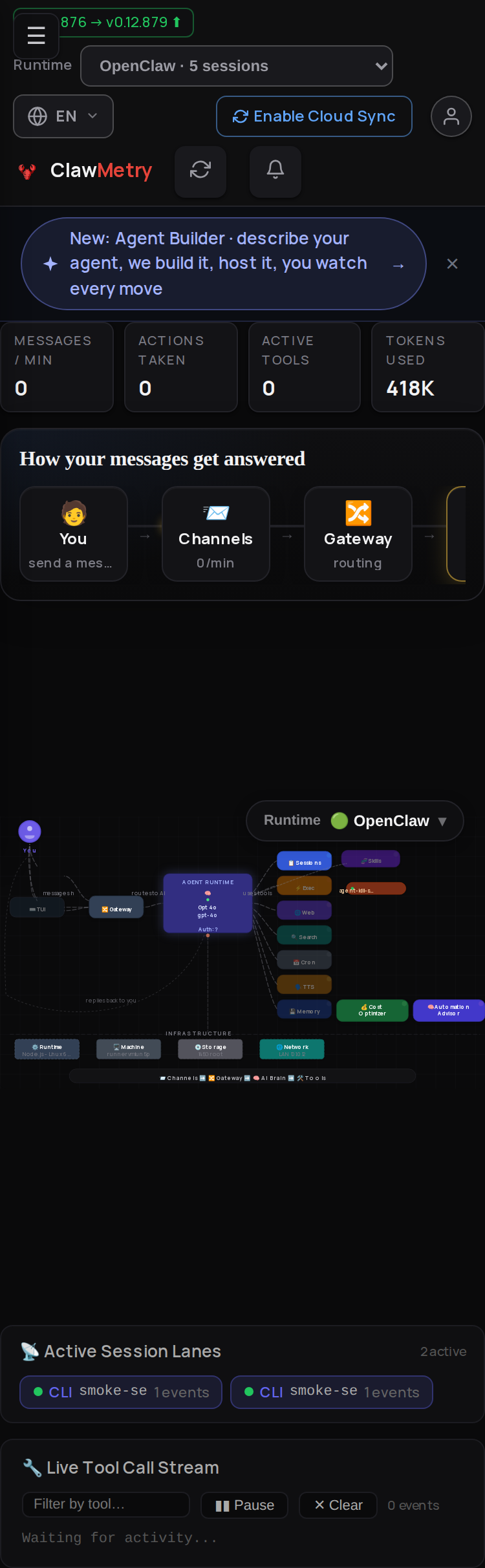Click the refresh icon next to ClawMetry

200,170
